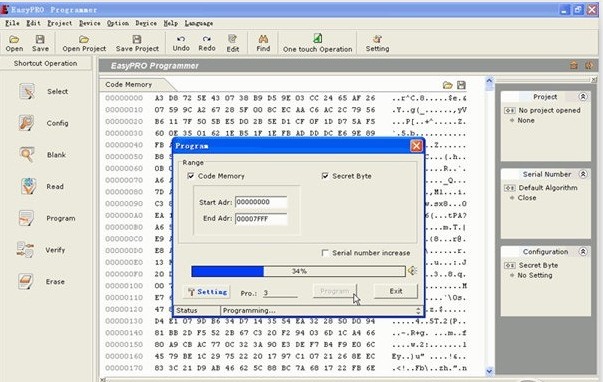Click the home icon in the EasyPRO header
603x382 pixels.
pos(574,65)
